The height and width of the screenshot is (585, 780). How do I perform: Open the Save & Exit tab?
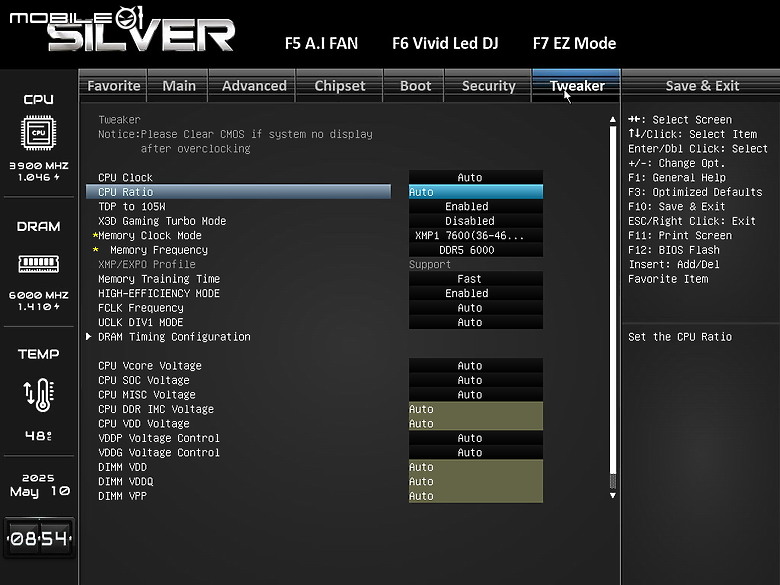(702, 86)
